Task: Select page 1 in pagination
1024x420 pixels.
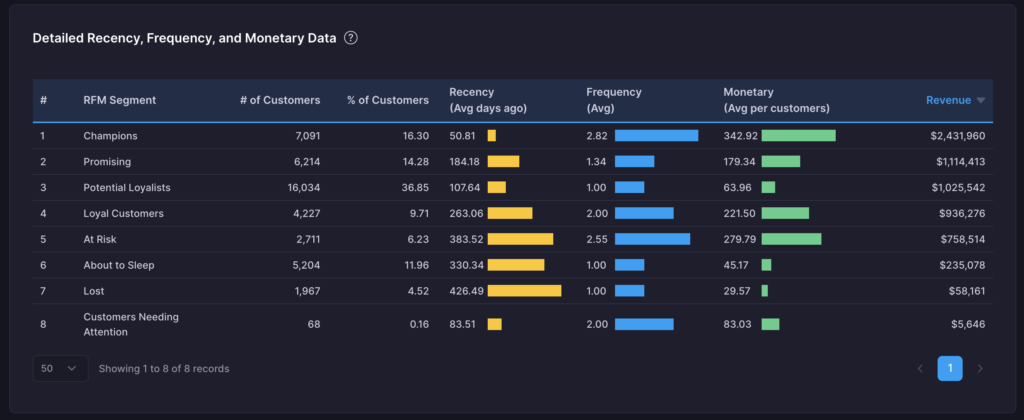Action: click(950, 368)
